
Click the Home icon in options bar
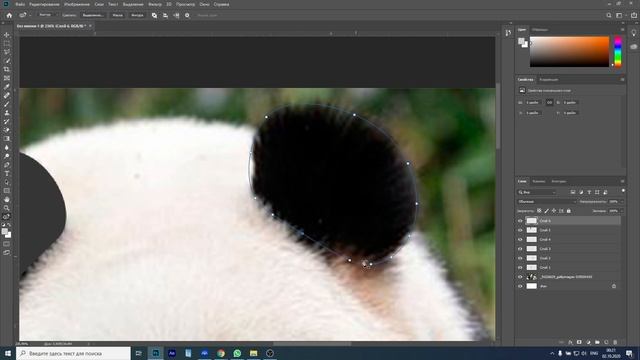pyautogui.click(x=9, y=16)
